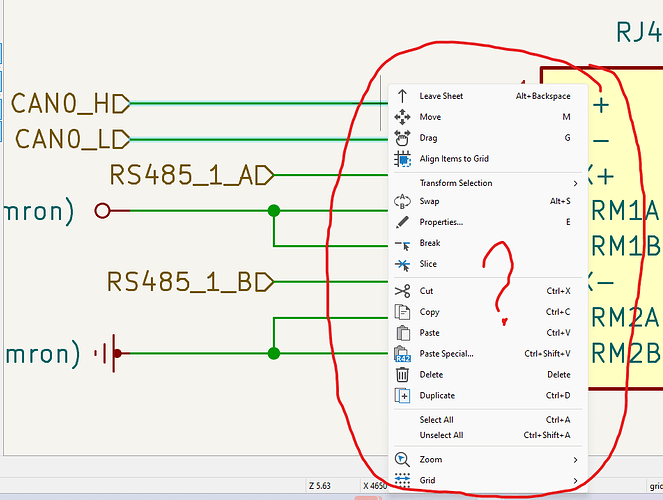Click the lower green wire junction dot
663x500 pixels.
pos(274,353)
